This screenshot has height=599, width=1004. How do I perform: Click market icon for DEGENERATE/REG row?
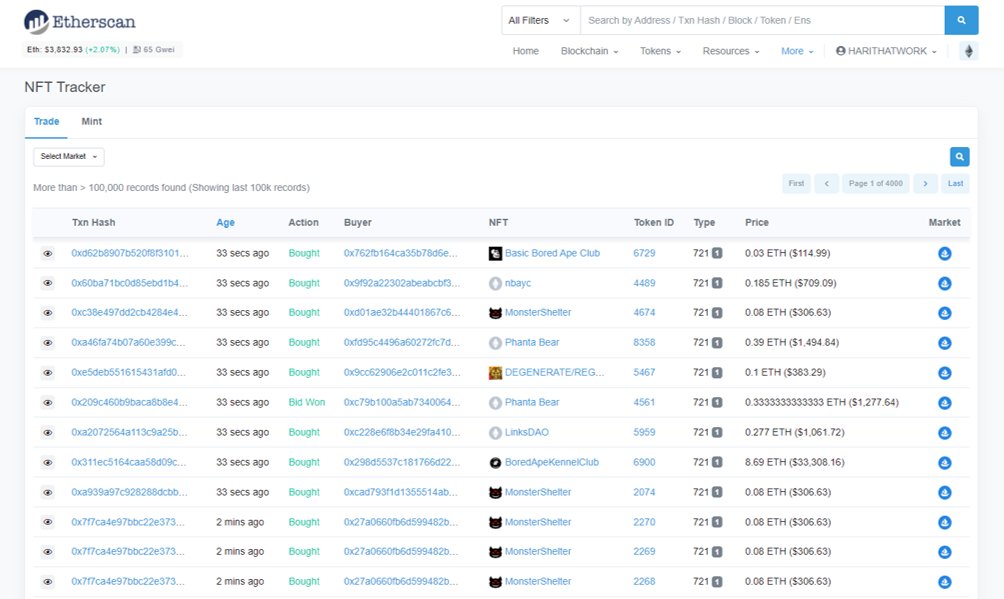click(944, 373)
